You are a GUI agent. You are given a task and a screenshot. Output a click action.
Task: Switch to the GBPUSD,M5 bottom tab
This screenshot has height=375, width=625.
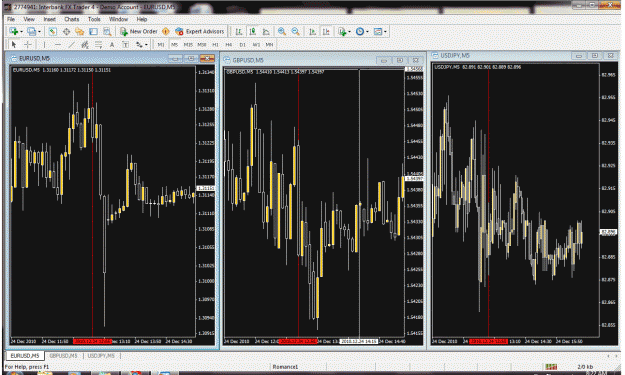point(63,355)
